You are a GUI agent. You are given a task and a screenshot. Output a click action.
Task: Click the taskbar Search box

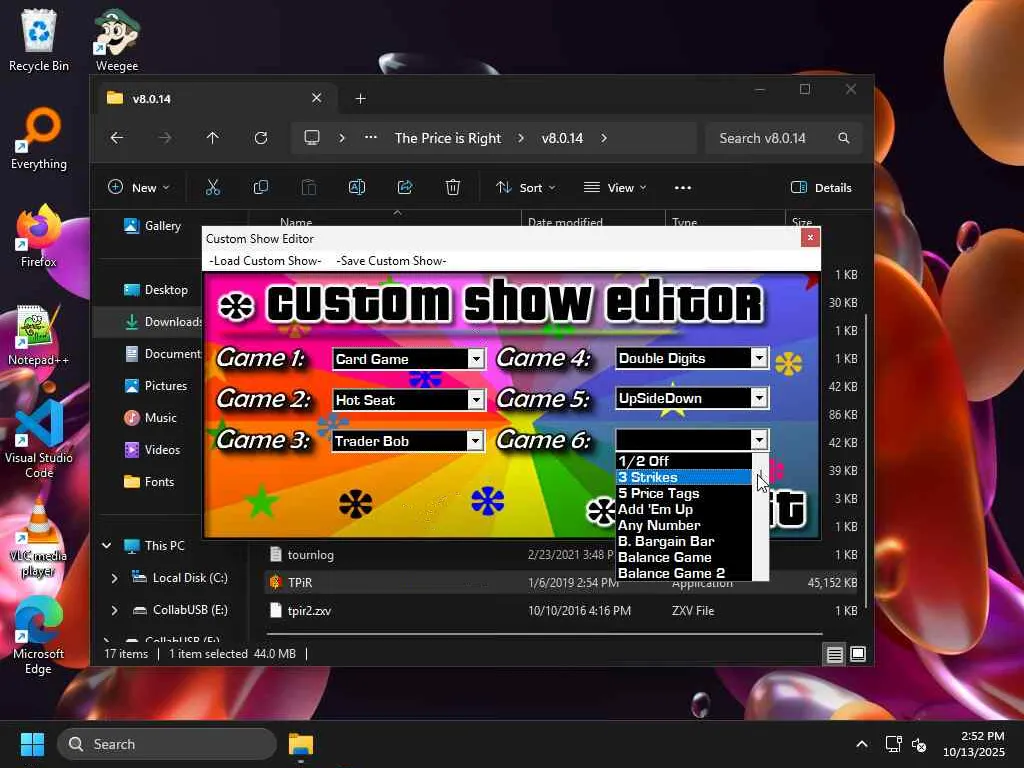167,744
